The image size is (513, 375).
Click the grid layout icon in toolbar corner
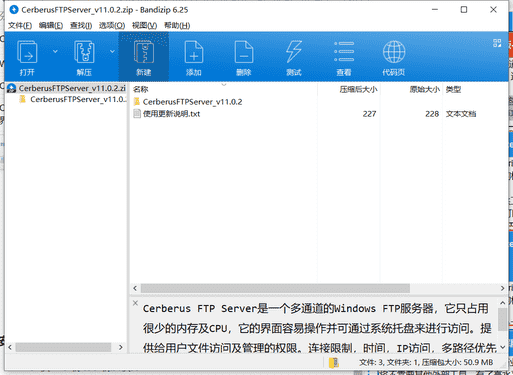[497, 43]
